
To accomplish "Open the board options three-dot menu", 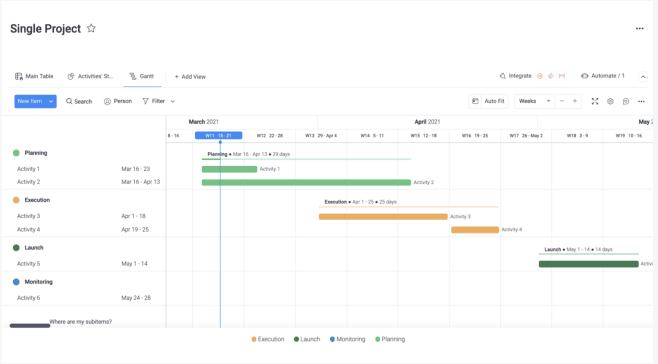I will tap(640, 29).
